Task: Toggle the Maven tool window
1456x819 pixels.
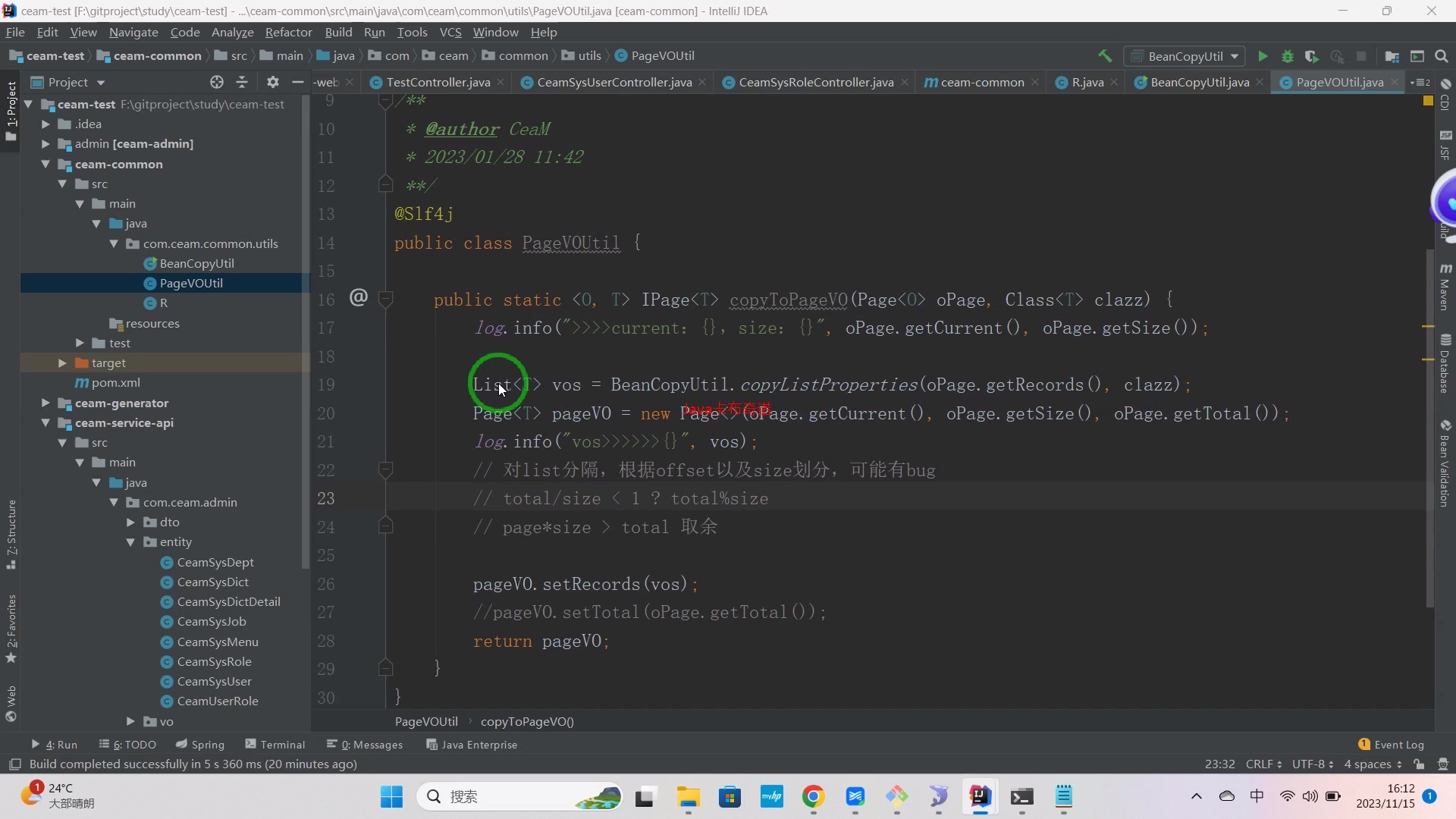Action: [x=1445, y=288]
